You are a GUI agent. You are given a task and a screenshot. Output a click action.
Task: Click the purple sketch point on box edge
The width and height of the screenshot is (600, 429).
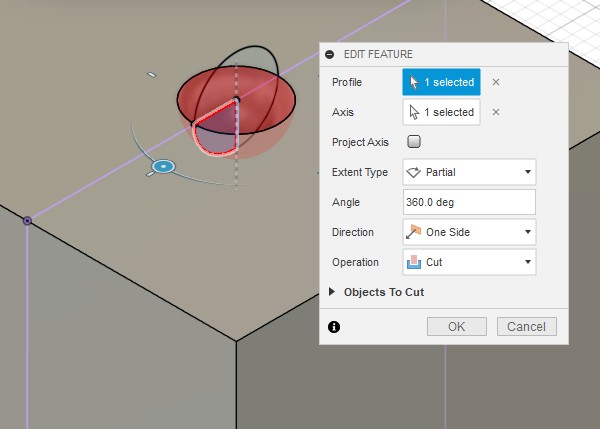[27, 220]
